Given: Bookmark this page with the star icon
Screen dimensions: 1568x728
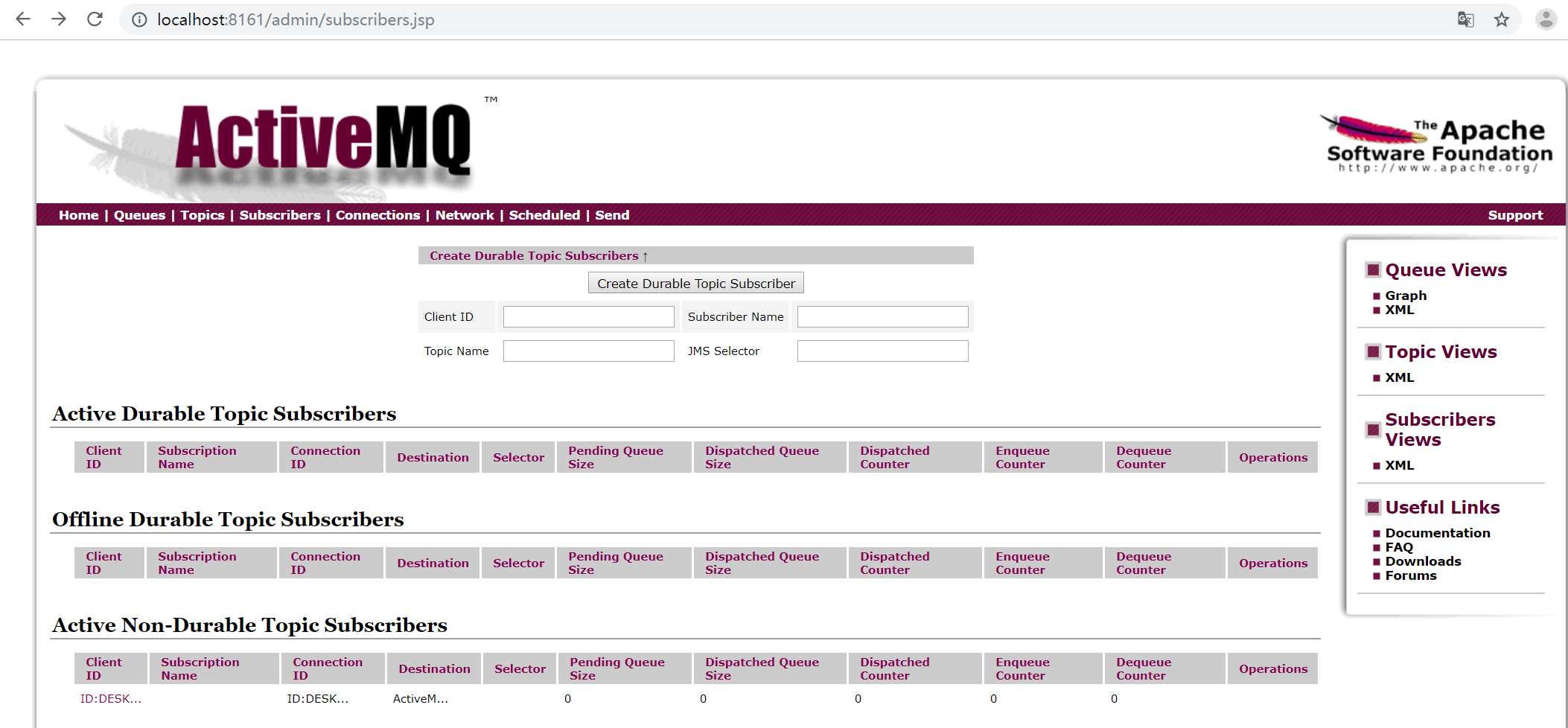Looking at the screenshot, I should 1502,19.
